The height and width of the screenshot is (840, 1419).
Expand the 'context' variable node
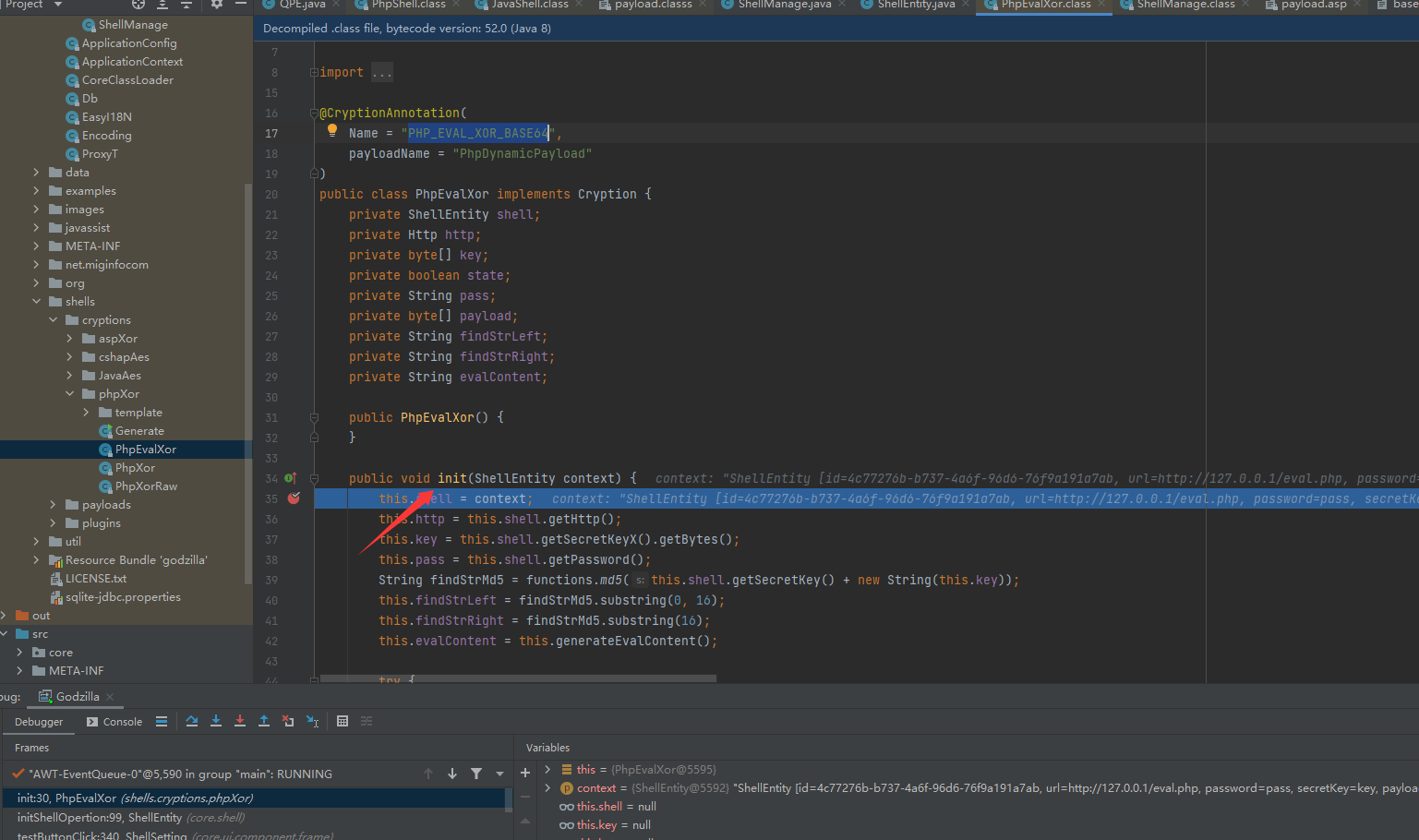click(x=547, y=787)
